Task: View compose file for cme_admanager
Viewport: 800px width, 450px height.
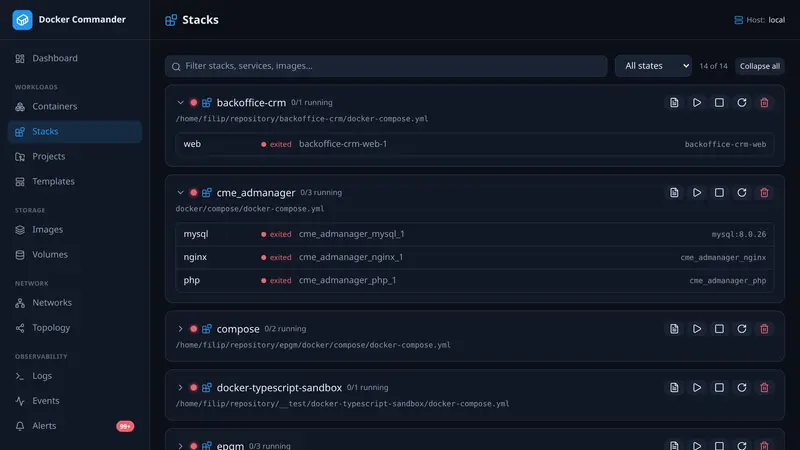Action: tap(674, 193)
